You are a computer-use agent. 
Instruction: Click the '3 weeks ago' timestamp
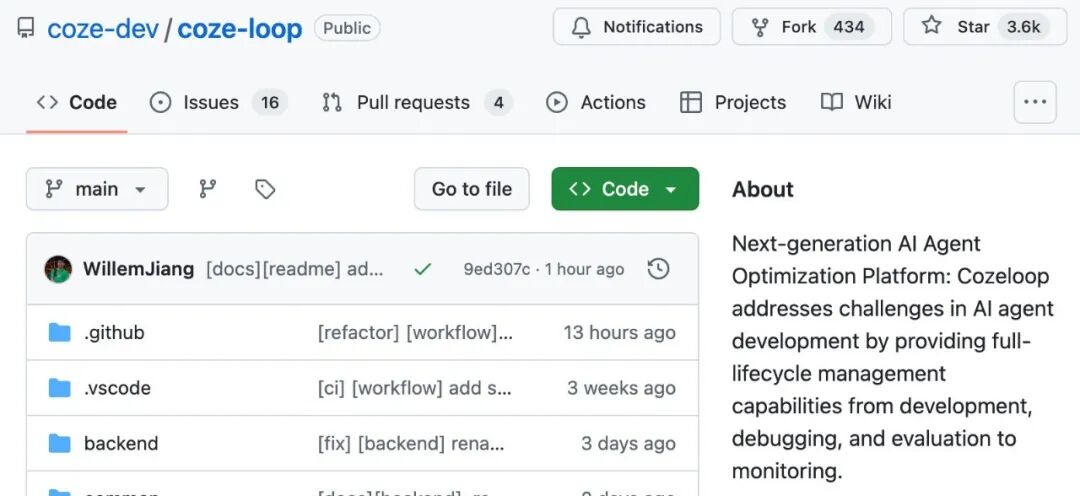coord(621,388)
